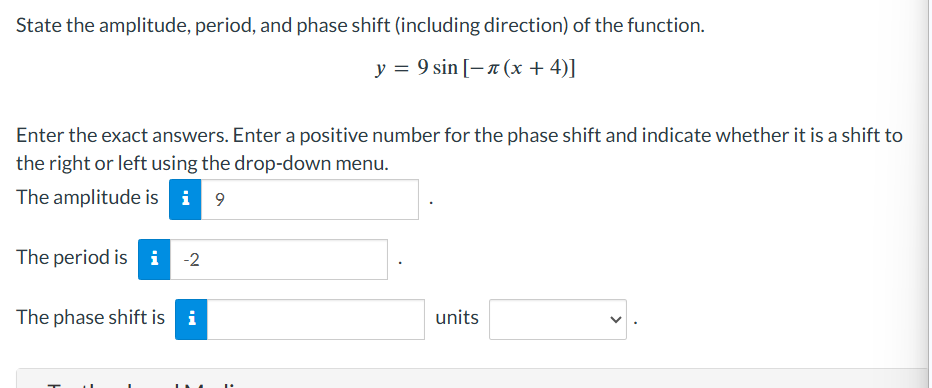Image resolution: width=932 pixels, height=388 pixels.
Task: Select the empty phase shift answer box
Action: click(316, 319)
